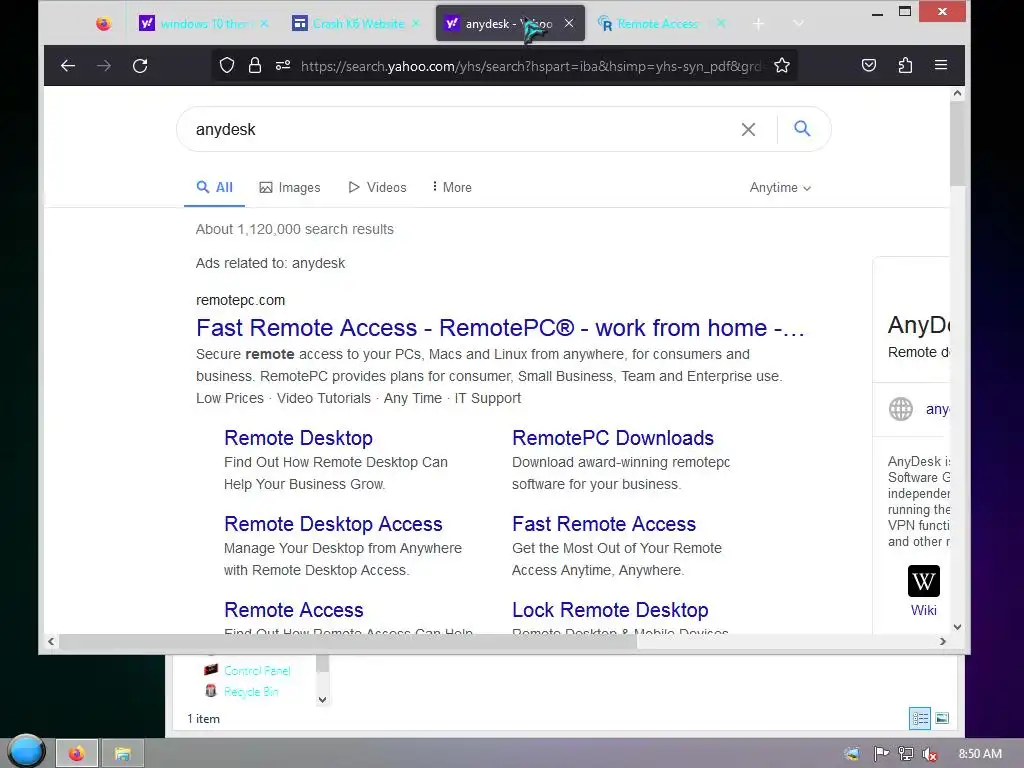Open the Fast Remote Access sublink

point(604,524)
